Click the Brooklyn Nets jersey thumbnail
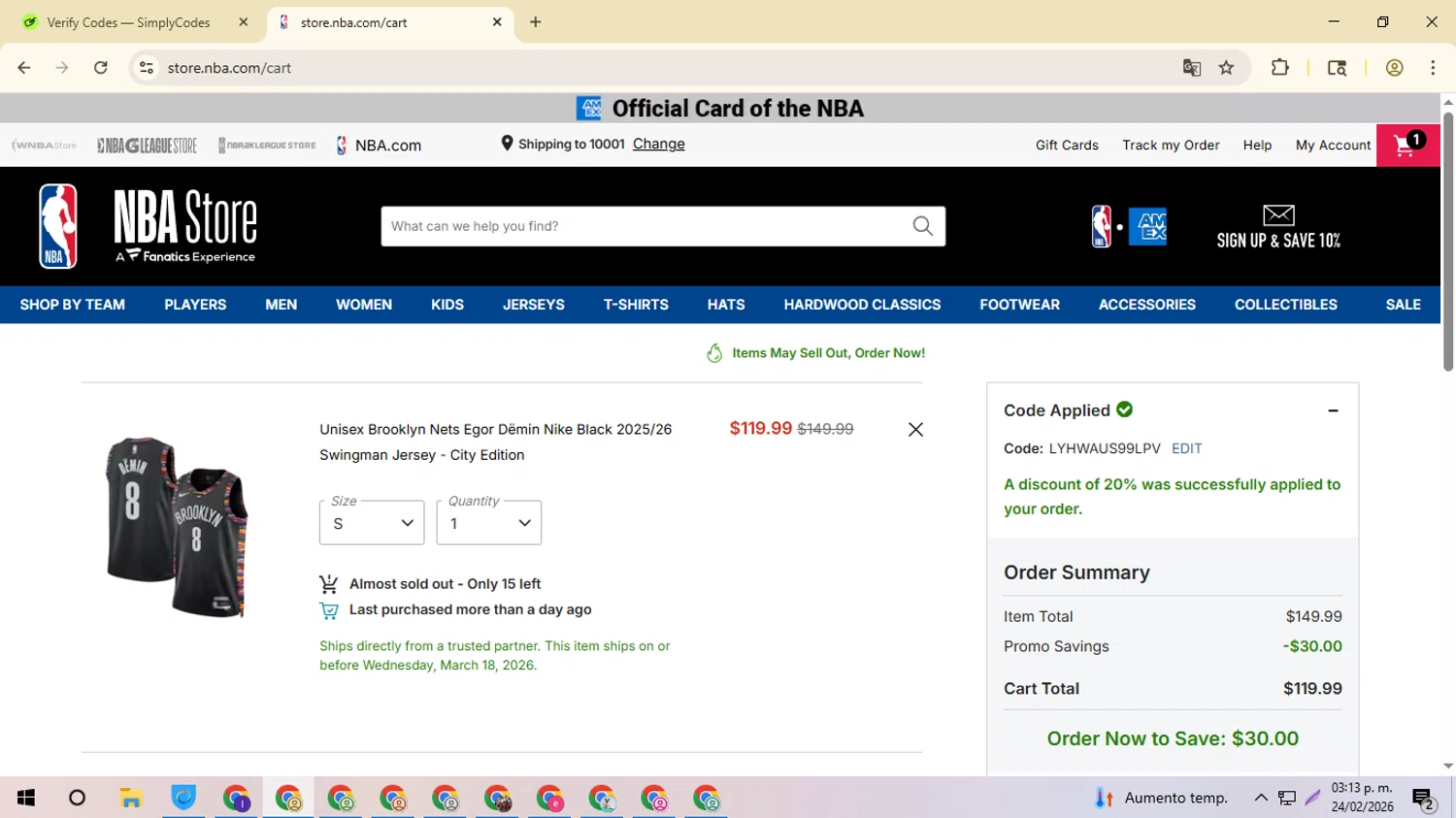The image size is (1456, 818). pos(177,527)
